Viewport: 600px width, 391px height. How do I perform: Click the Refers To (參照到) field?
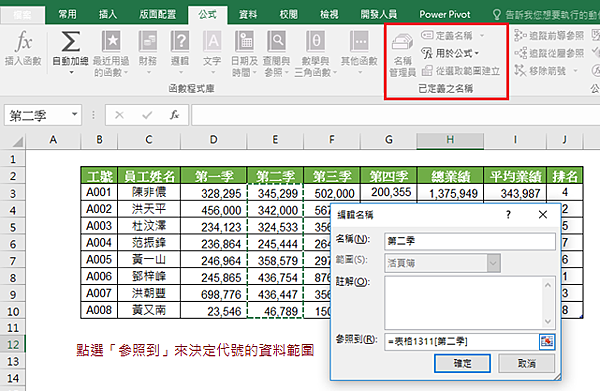pyautogui.click(x=462, y=341)
